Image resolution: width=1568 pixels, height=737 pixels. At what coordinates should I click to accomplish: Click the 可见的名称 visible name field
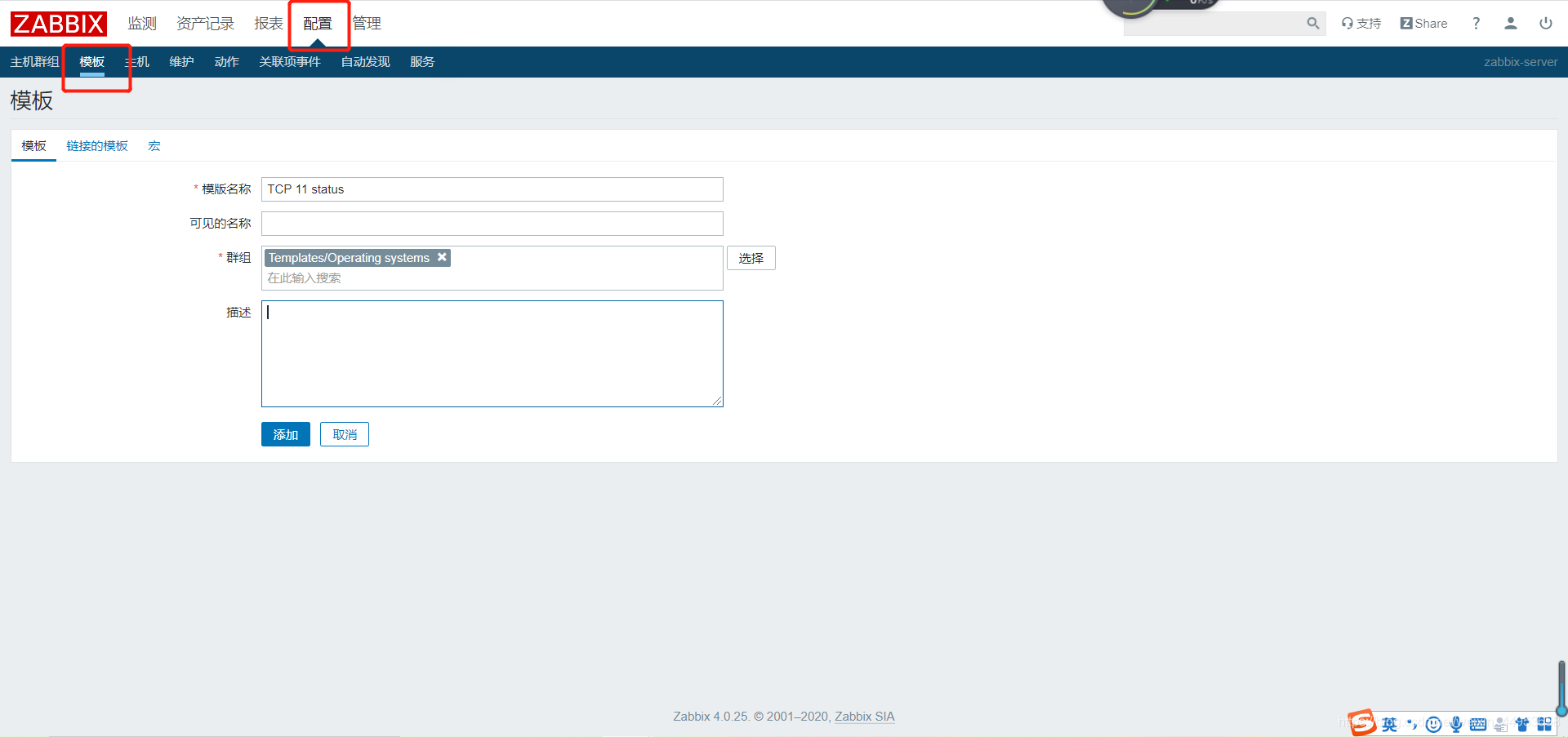coord(492,224)
